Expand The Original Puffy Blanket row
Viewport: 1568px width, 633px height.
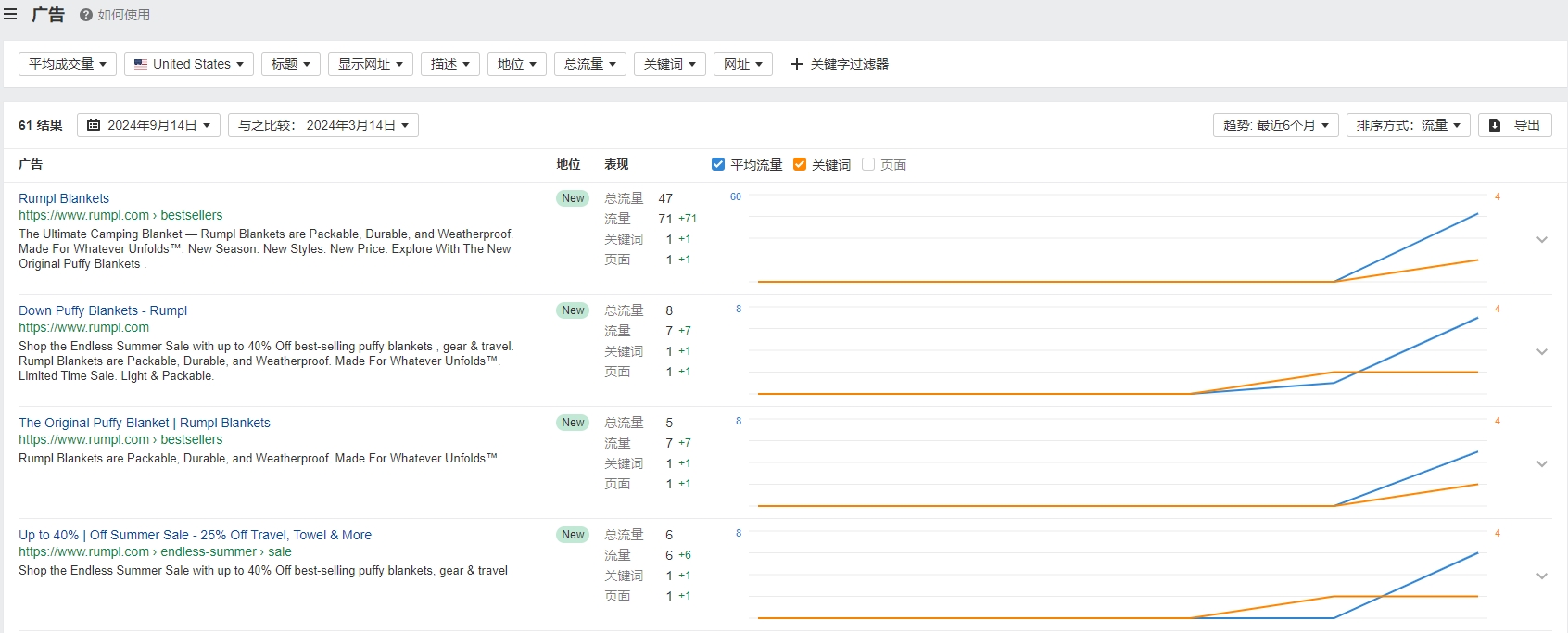pos(1542,463)
